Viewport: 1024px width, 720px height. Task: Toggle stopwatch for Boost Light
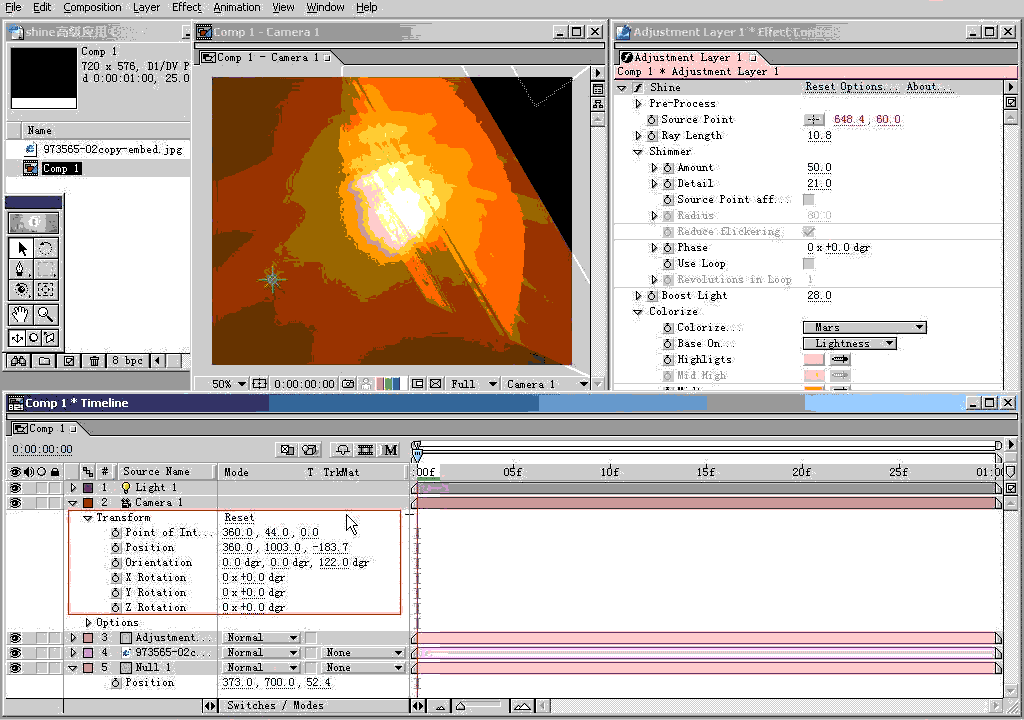pyautogui.click(x=652, y=296)
